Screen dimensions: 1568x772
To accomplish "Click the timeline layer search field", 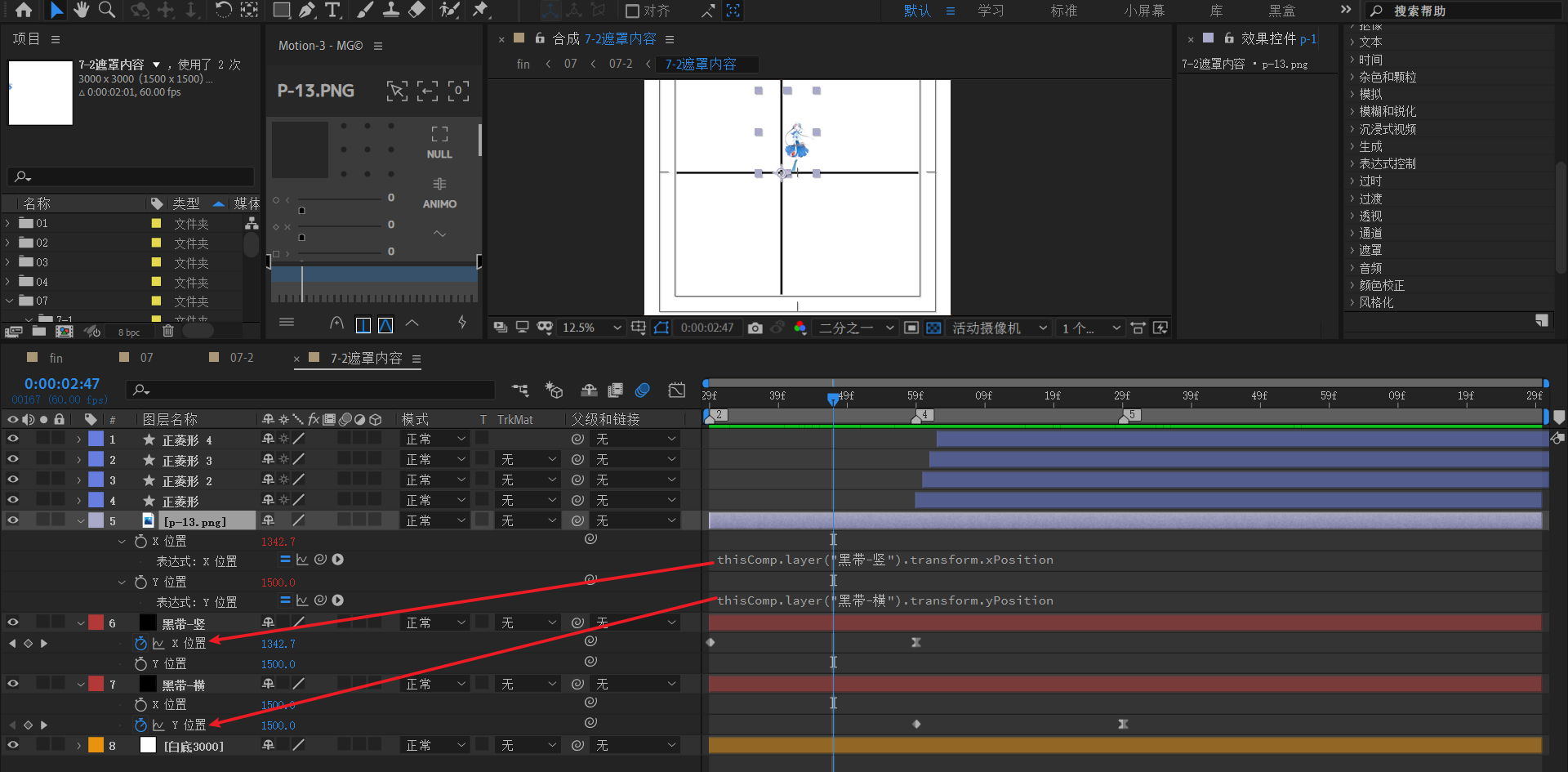I will [x=310, y=390].
